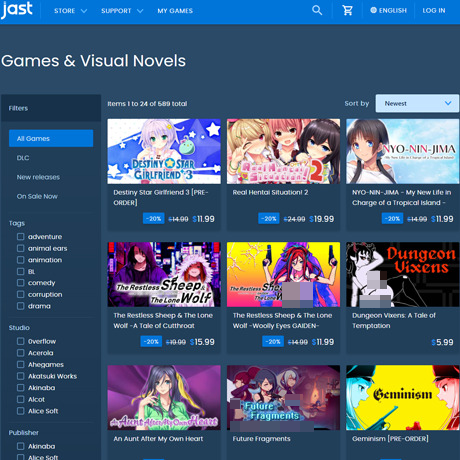Click NYO-NIN-JIMA title link
The width and height of the screenshot is (460, 460).
[401, 197]
